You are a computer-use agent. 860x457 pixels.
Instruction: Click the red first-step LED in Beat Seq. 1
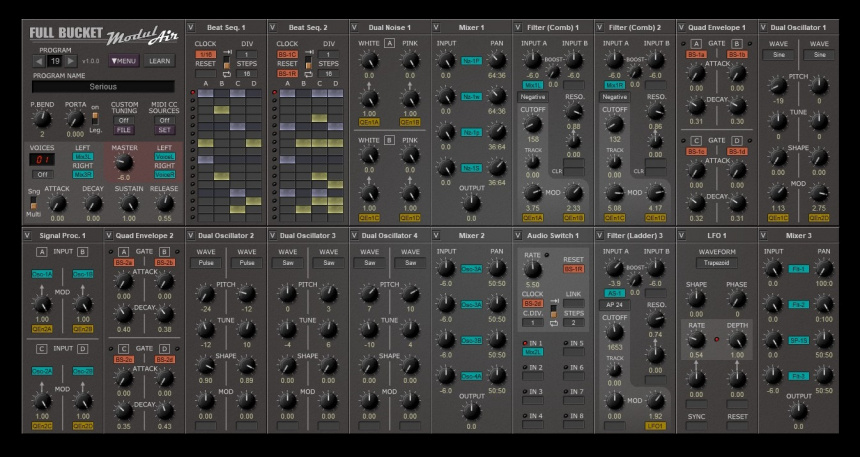coord(193,93)
